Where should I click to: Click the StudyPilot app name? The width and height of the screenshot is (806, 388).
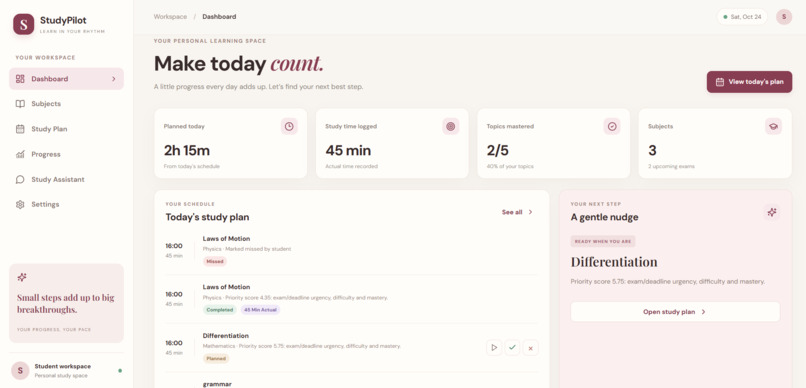coord(63,21)
